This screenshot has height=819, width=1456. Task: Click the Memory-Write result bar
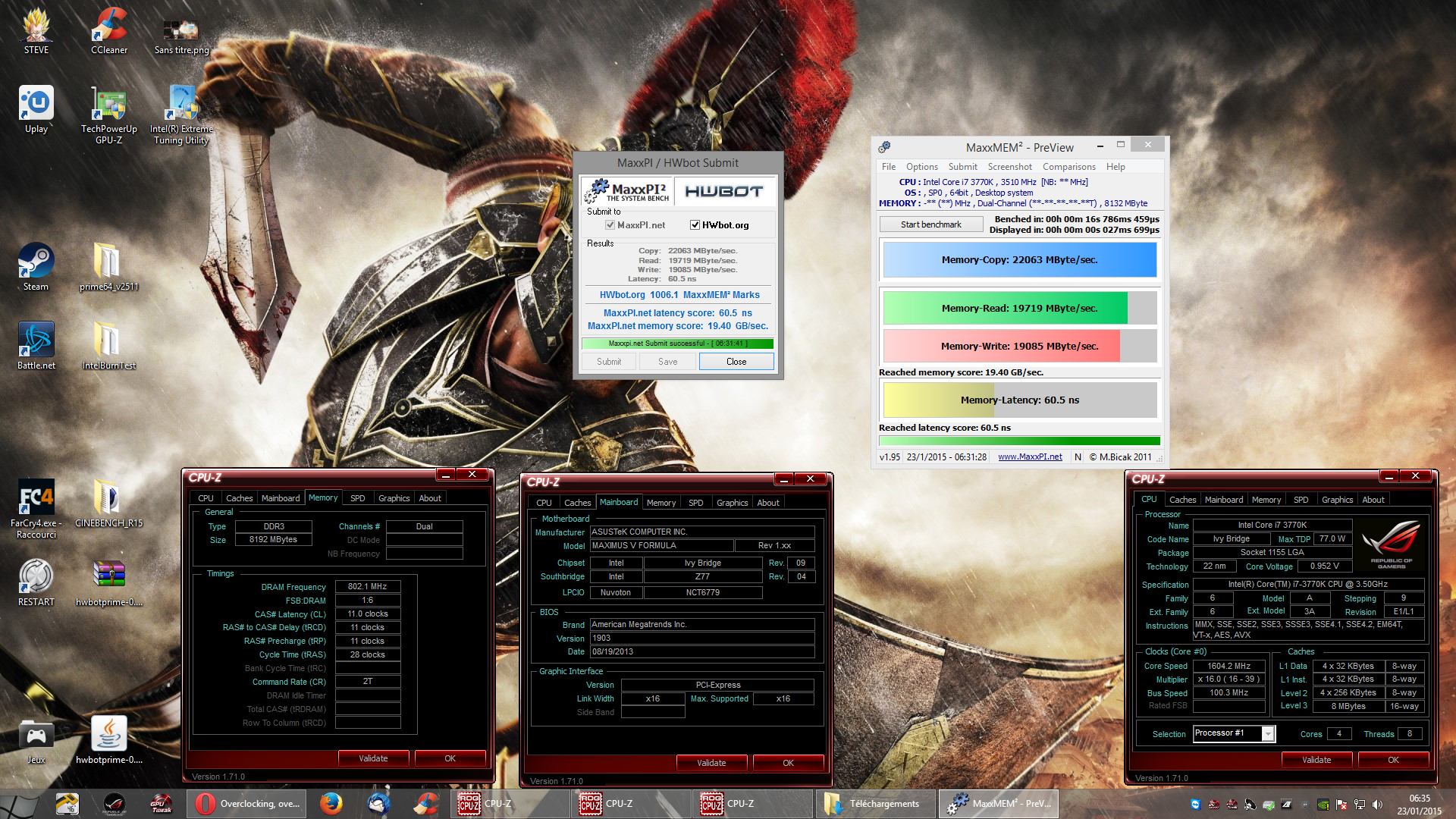1019,347
